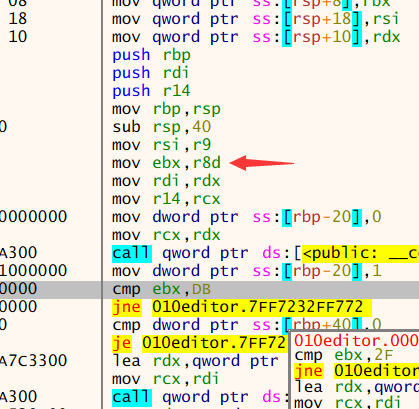
Task: Click the bytes cell '18' in the left column
Action: 18,19
